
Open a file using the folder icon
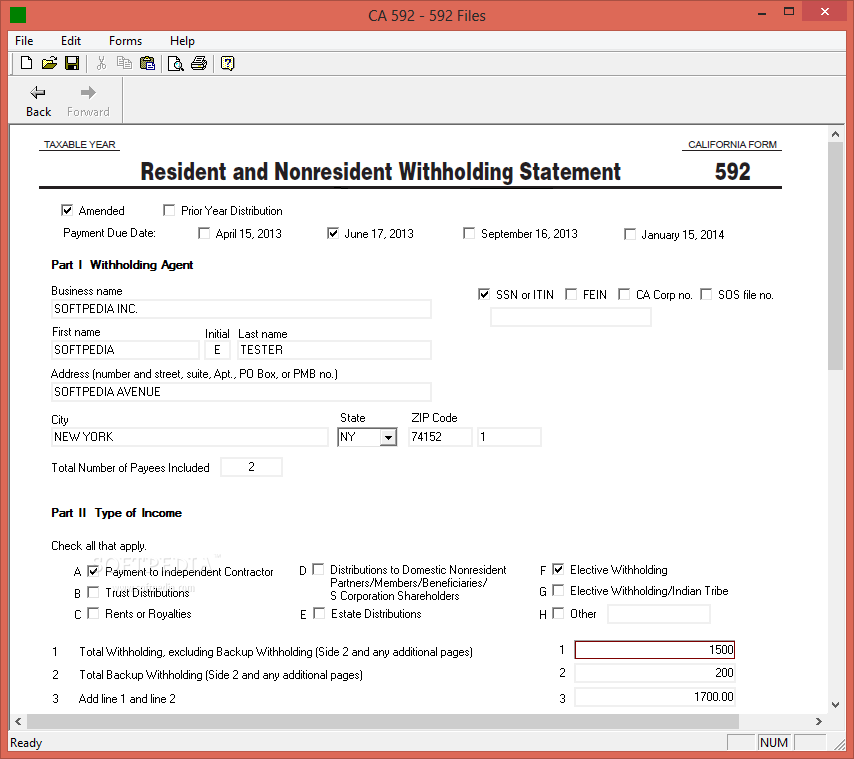[x=49, y=63]
